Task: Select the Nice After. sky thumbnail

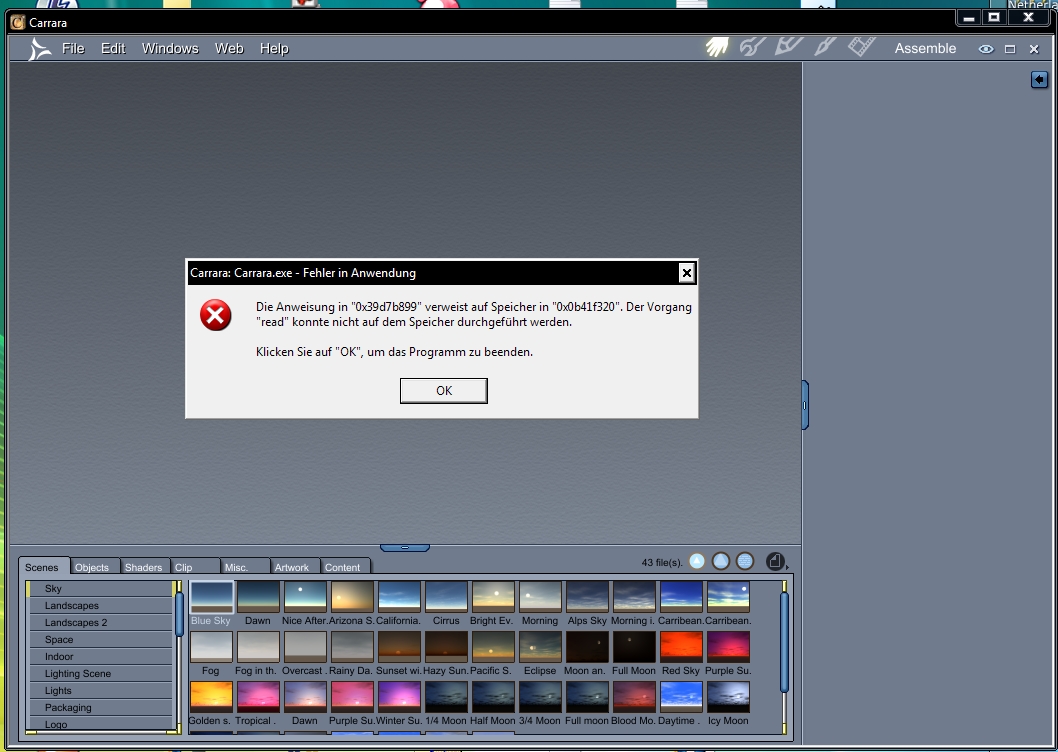Action: [305, 597]
